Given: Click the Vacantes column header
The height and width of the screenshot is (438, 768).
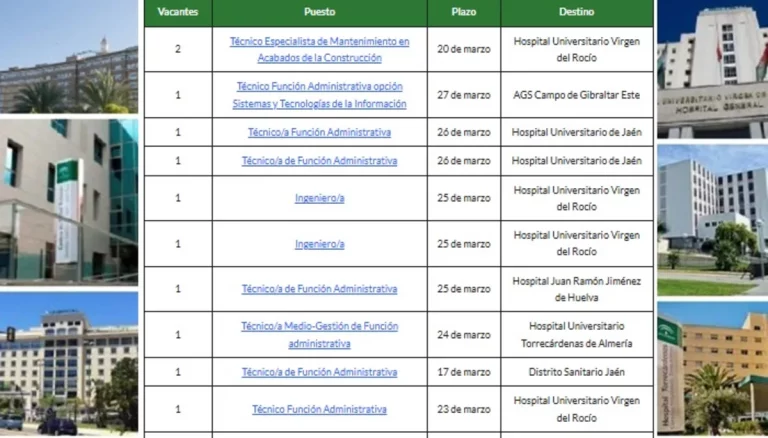Looking at the screenshot, I should tap(178, 12).
